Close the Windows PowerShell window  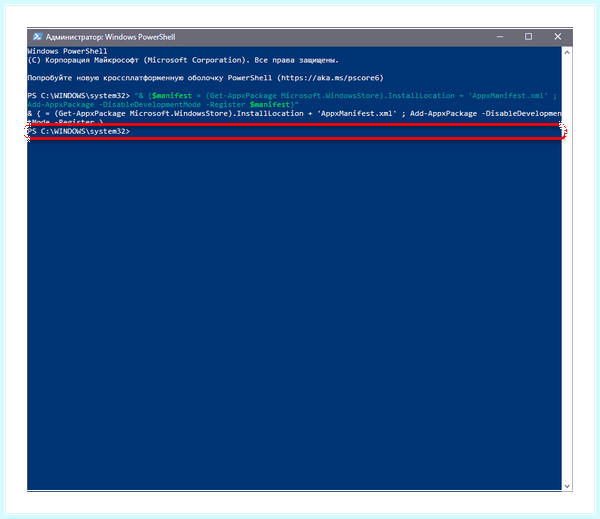click(558, 37)
